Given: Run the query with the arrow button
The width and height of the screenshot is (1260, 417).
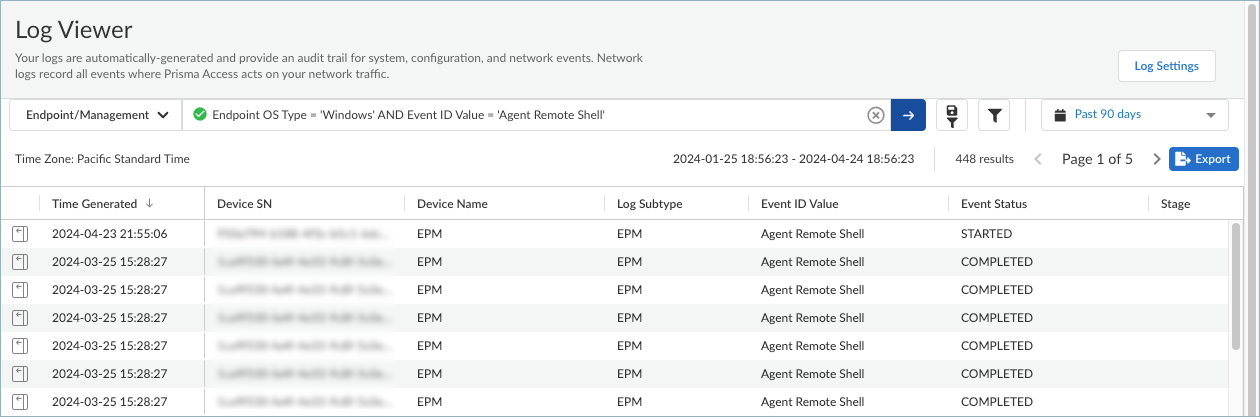Looking at the screenshot, I should tap(908, 115).
